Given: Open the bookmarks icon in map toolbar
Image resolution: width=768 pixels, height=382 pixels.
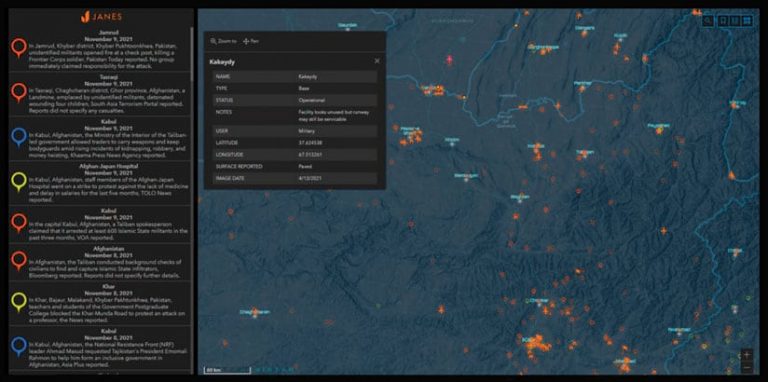Looking at the screenshot, I should (x=722, y=21).
